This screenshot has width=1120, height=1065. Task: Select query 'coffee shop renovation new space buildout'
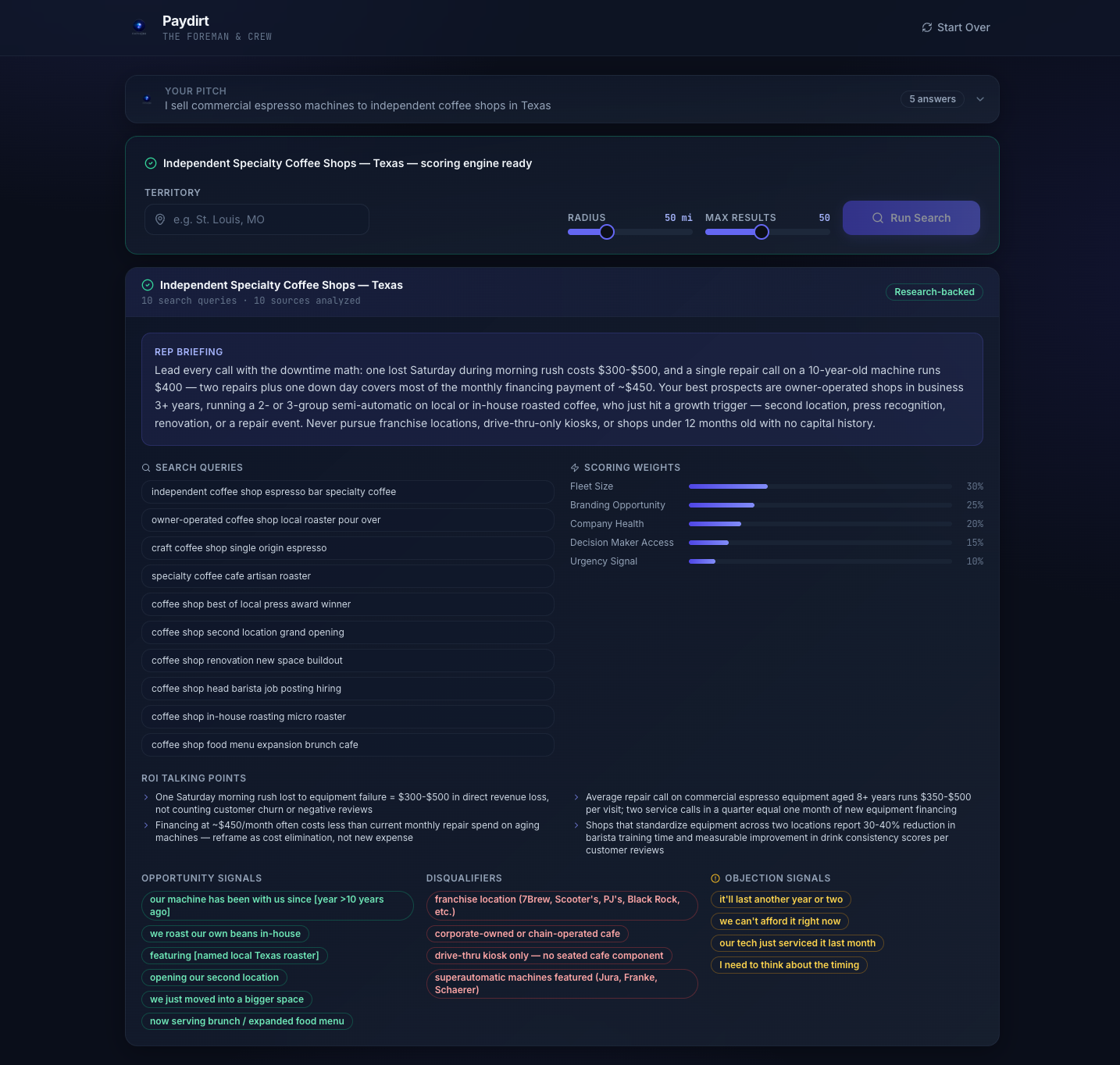[x=348, y=661]
